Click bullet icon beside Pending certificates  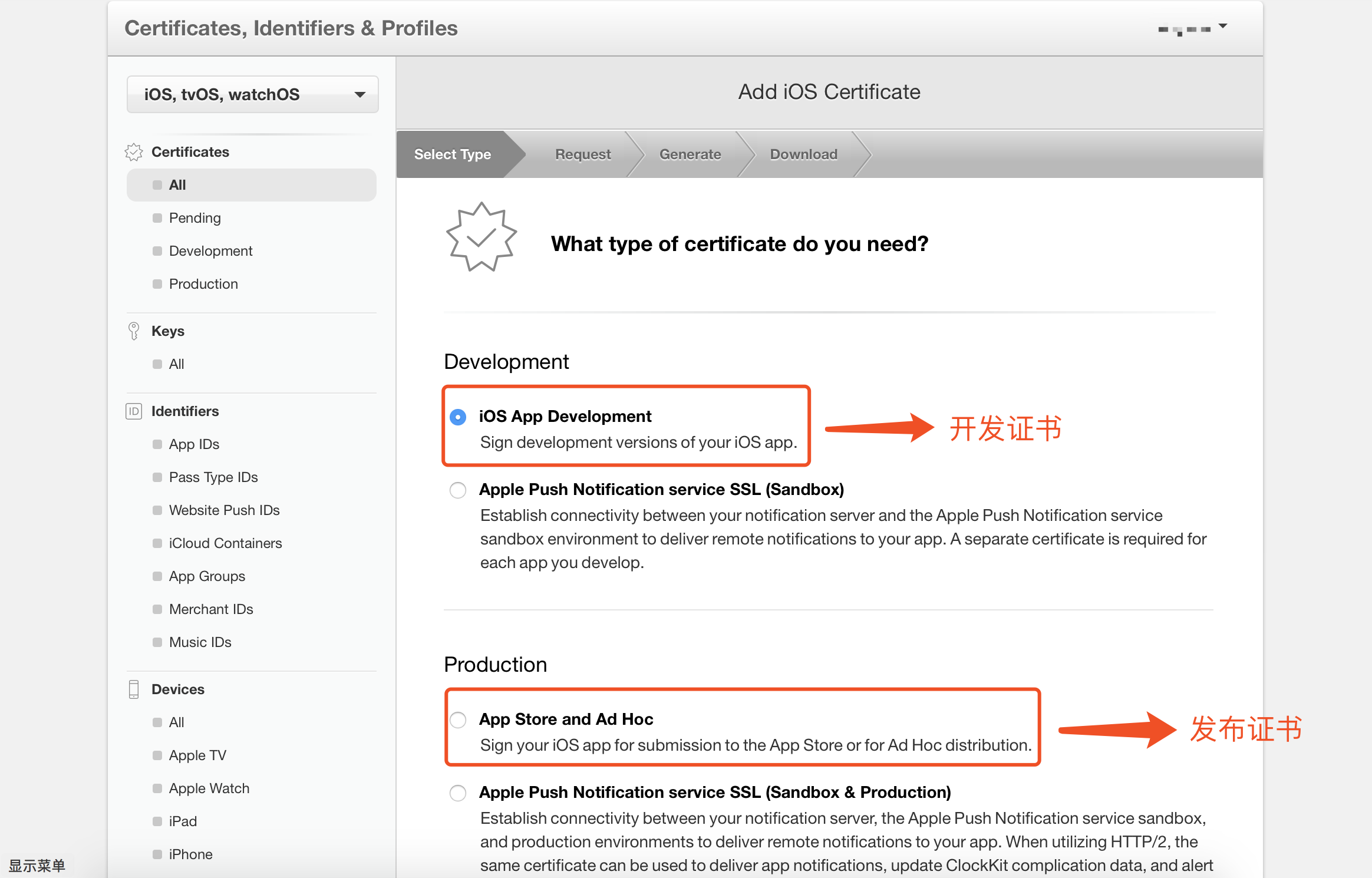tap(157, 218)
